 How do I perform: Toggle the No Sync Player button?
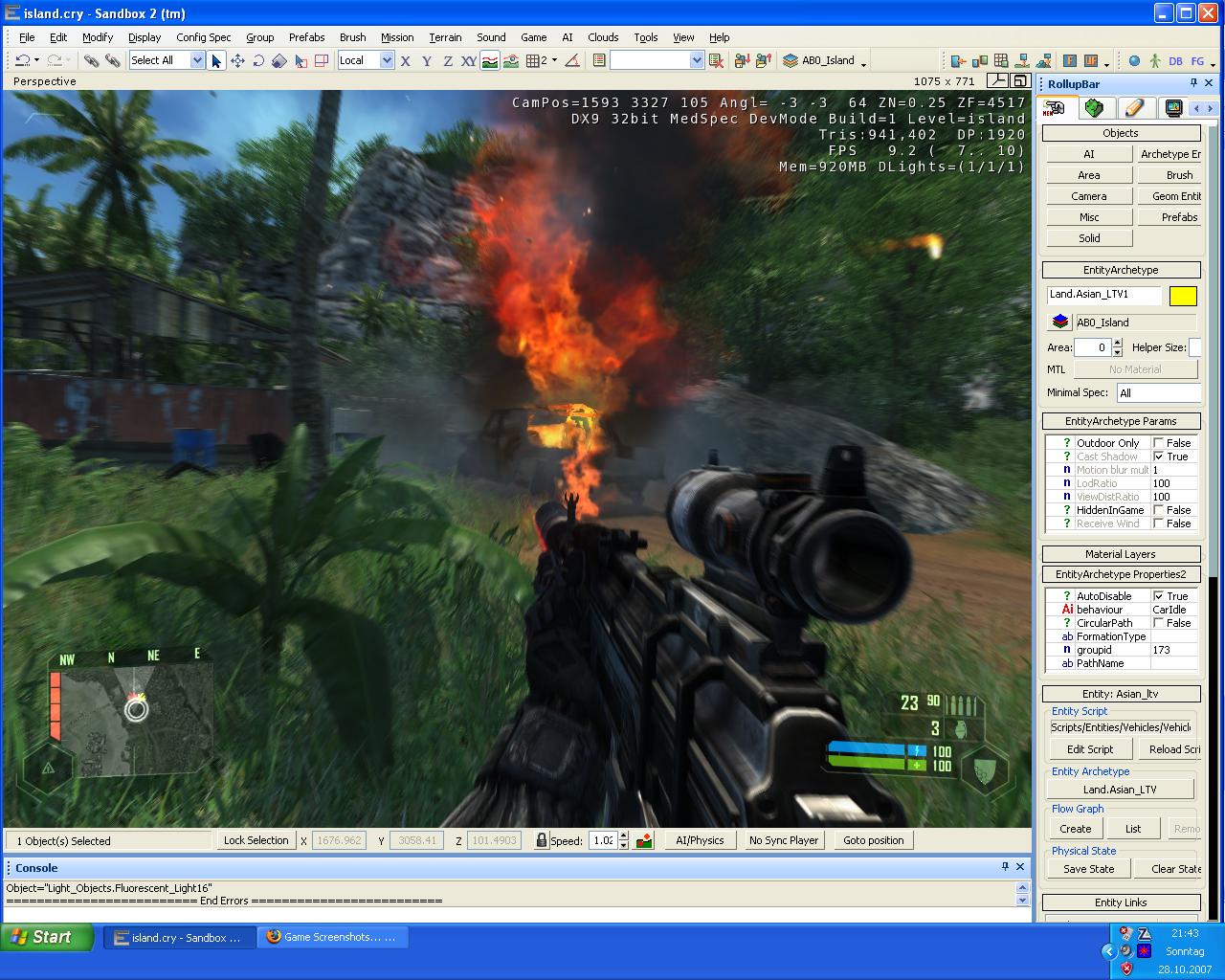784,840
